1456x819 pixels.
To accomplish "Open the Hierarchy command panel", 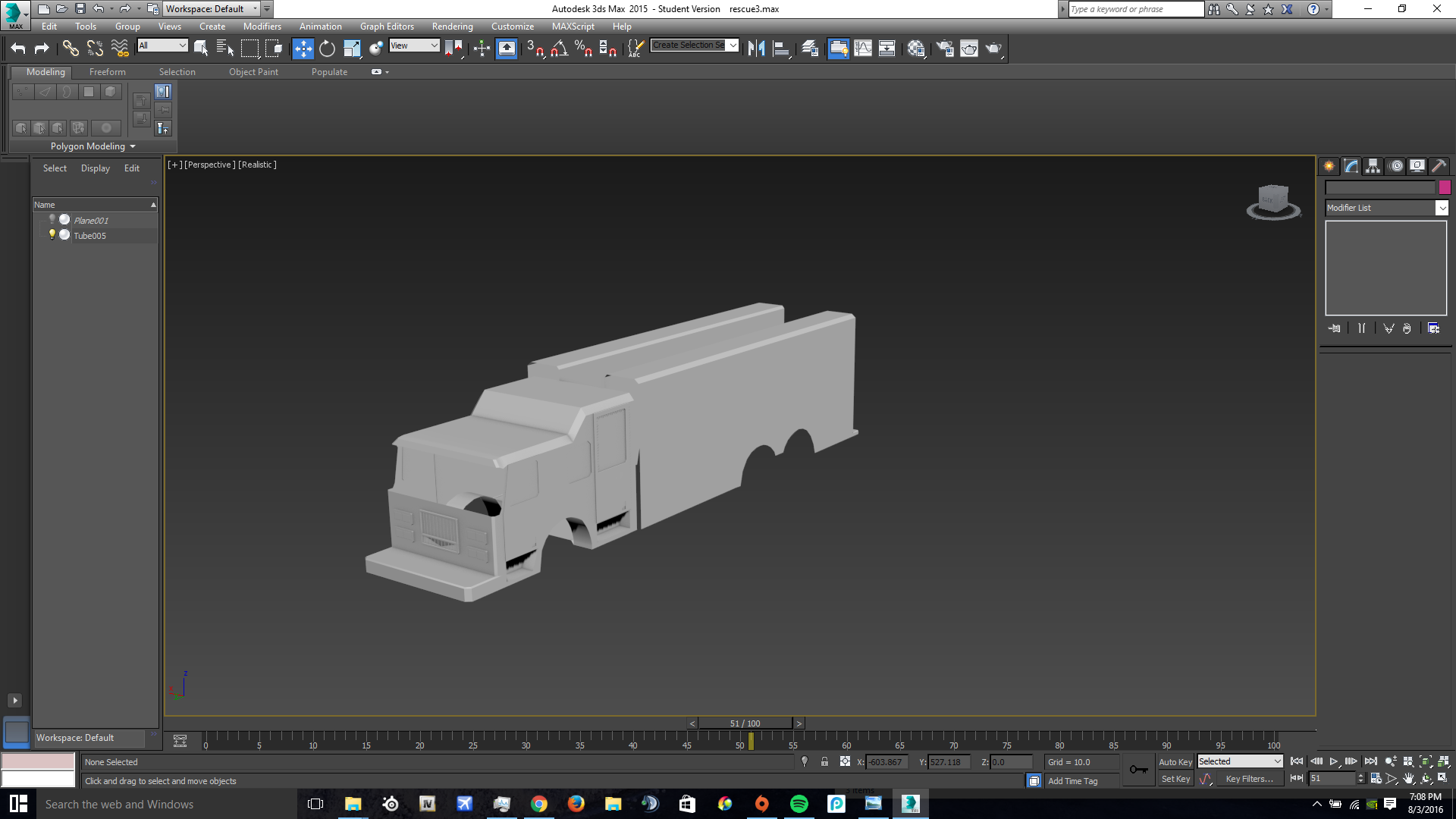I will click(x=1373, y=166).
